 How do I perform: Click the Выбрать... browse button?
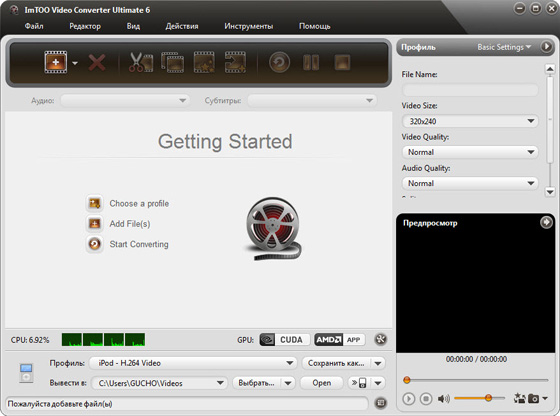click(256, 383)
